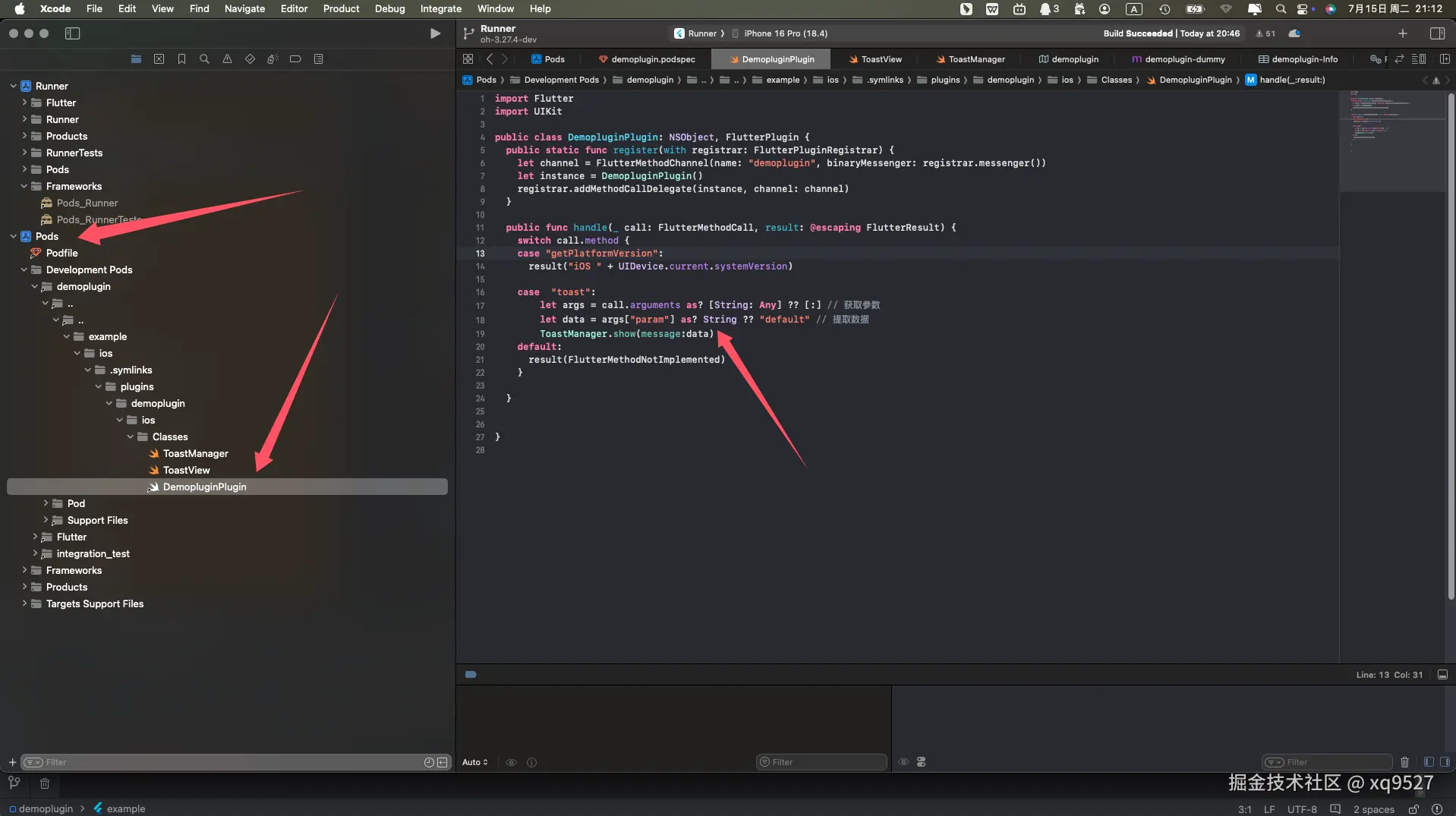
Task: Open the Auto variables scope dropdown
Action: click(x=475, y=762)
